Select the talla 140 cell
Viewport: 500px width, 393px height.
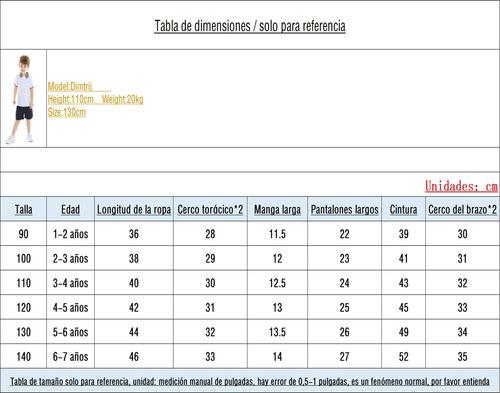[x=23, y=357]
